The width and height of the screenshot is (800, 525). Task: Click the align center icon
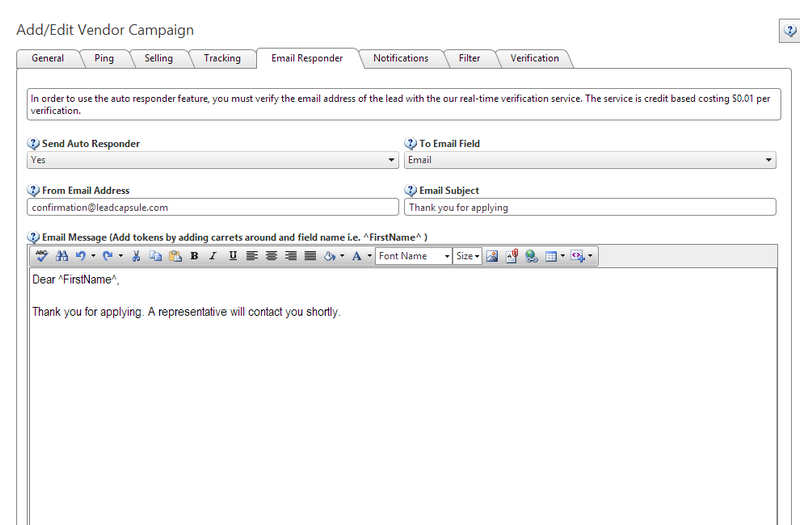tap(271, 256)
